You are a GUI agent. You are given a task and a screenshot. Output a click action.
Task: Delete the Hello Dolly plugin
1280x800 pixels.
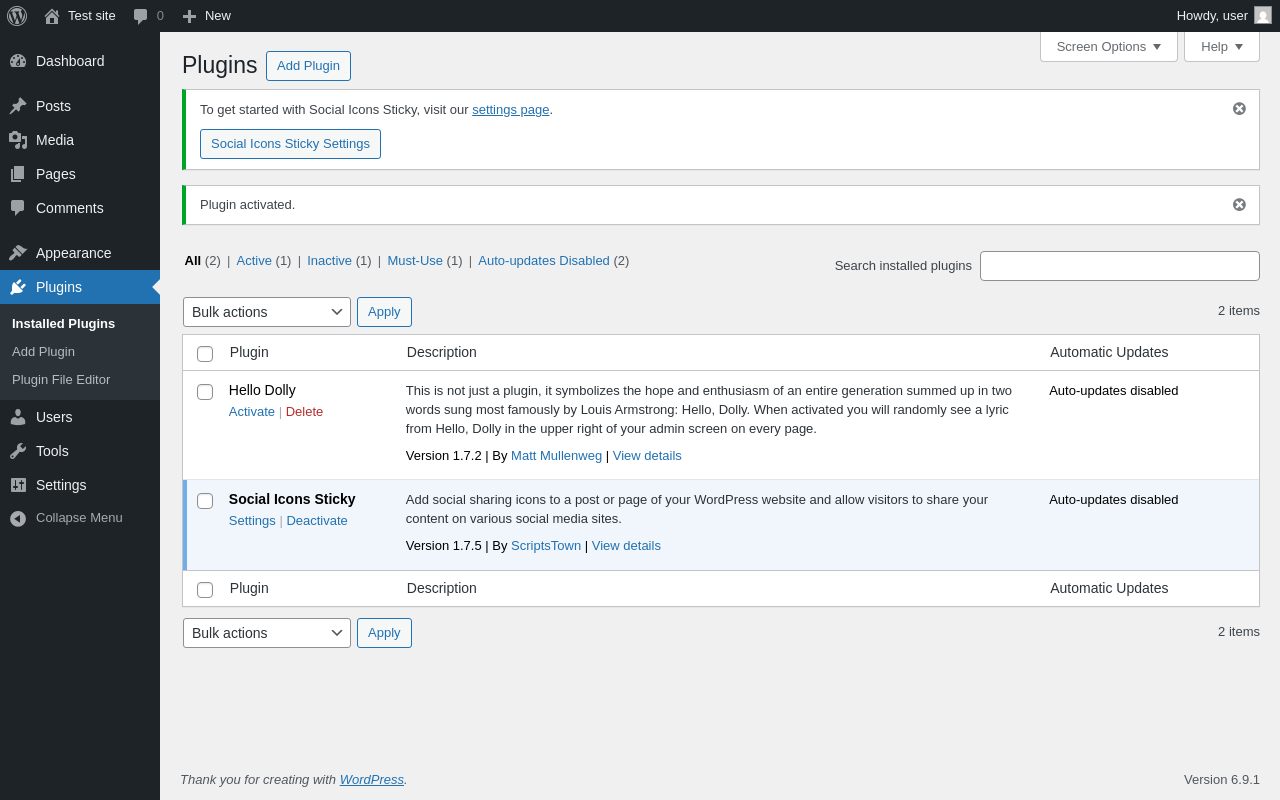(x=304, y=412)
